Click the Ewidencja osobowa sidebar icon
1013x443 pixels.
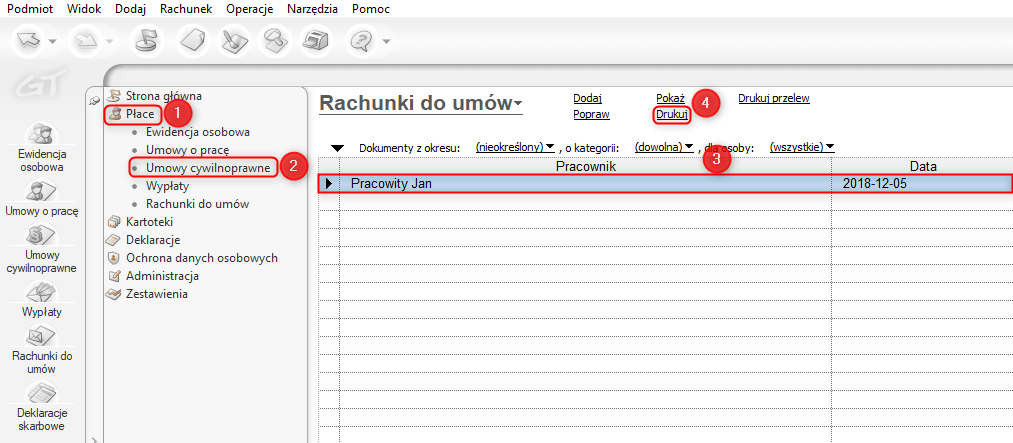41,134
